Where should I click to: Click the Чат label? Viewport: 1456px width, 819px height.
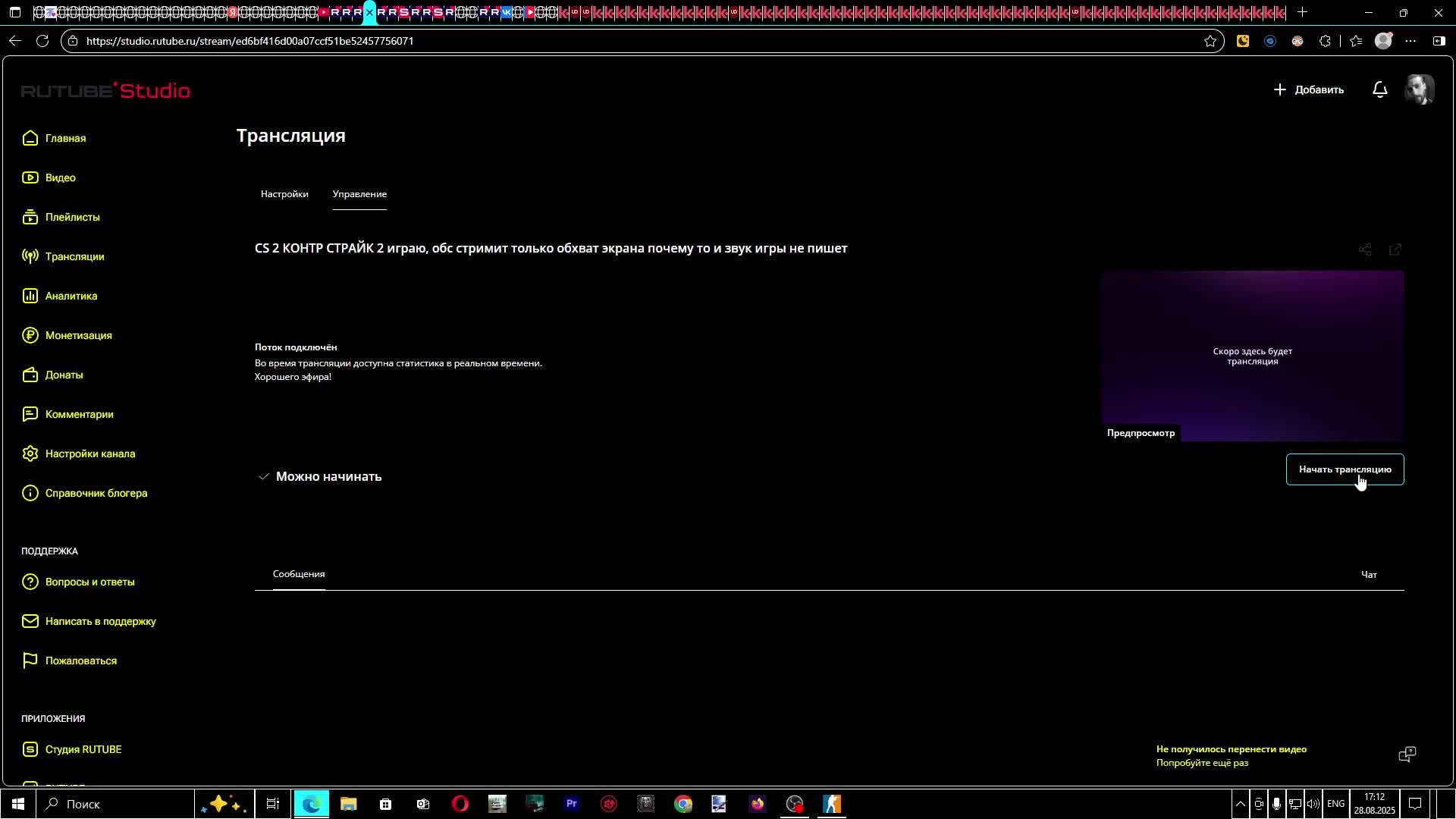click(x=1369, y=575)
